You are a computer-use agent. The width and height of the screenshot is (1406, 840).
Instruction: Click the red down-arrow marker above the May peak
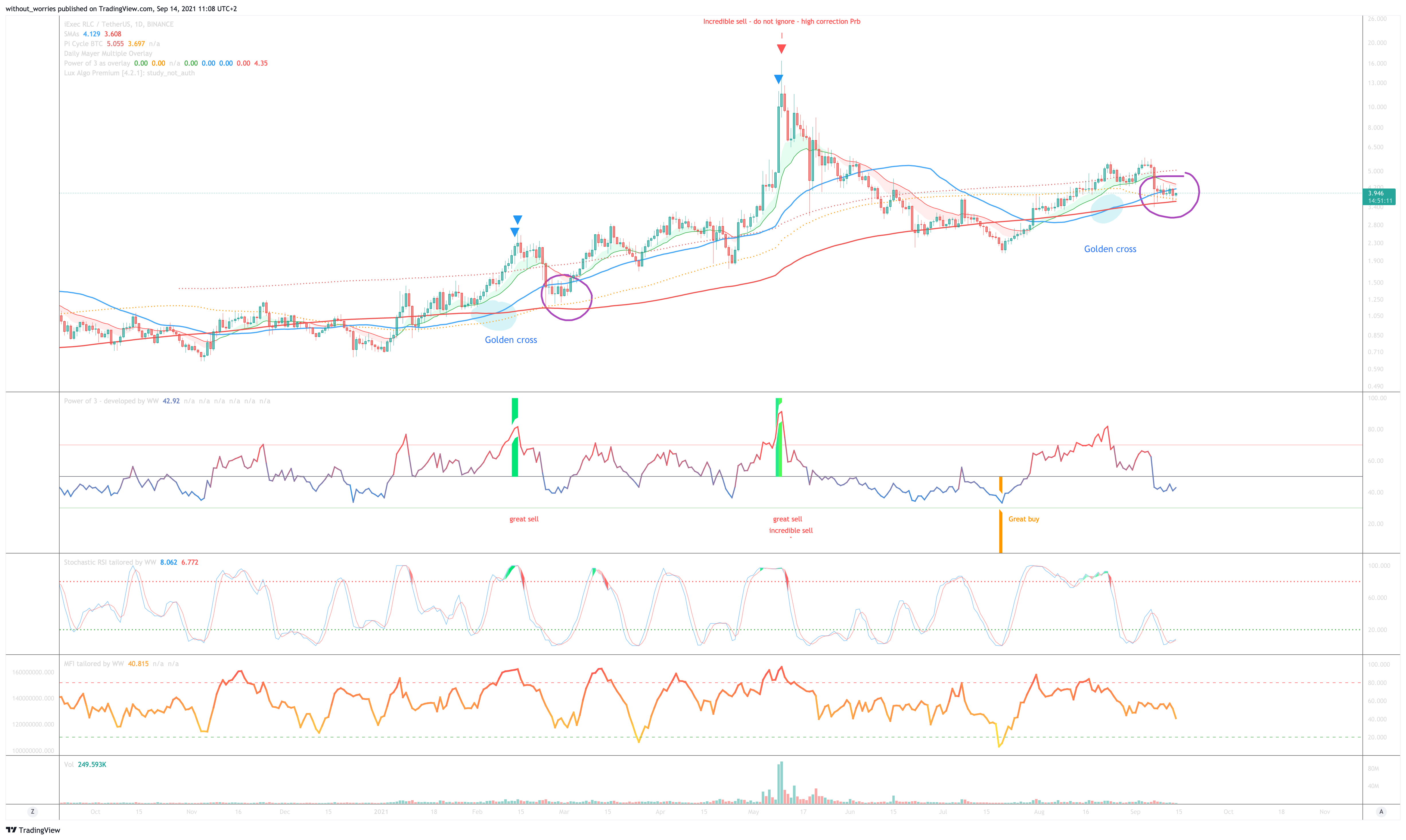pyautogui.click(x=782, y=49)
